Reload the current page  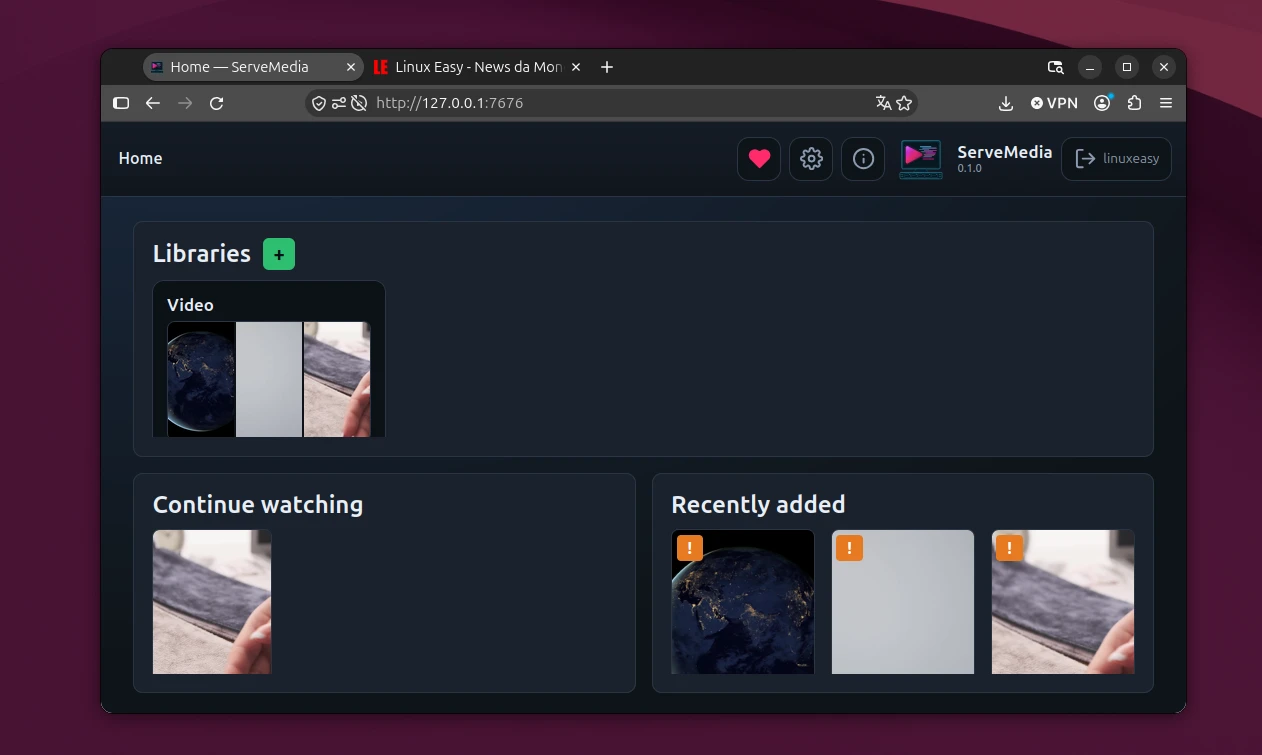[216, 103]
